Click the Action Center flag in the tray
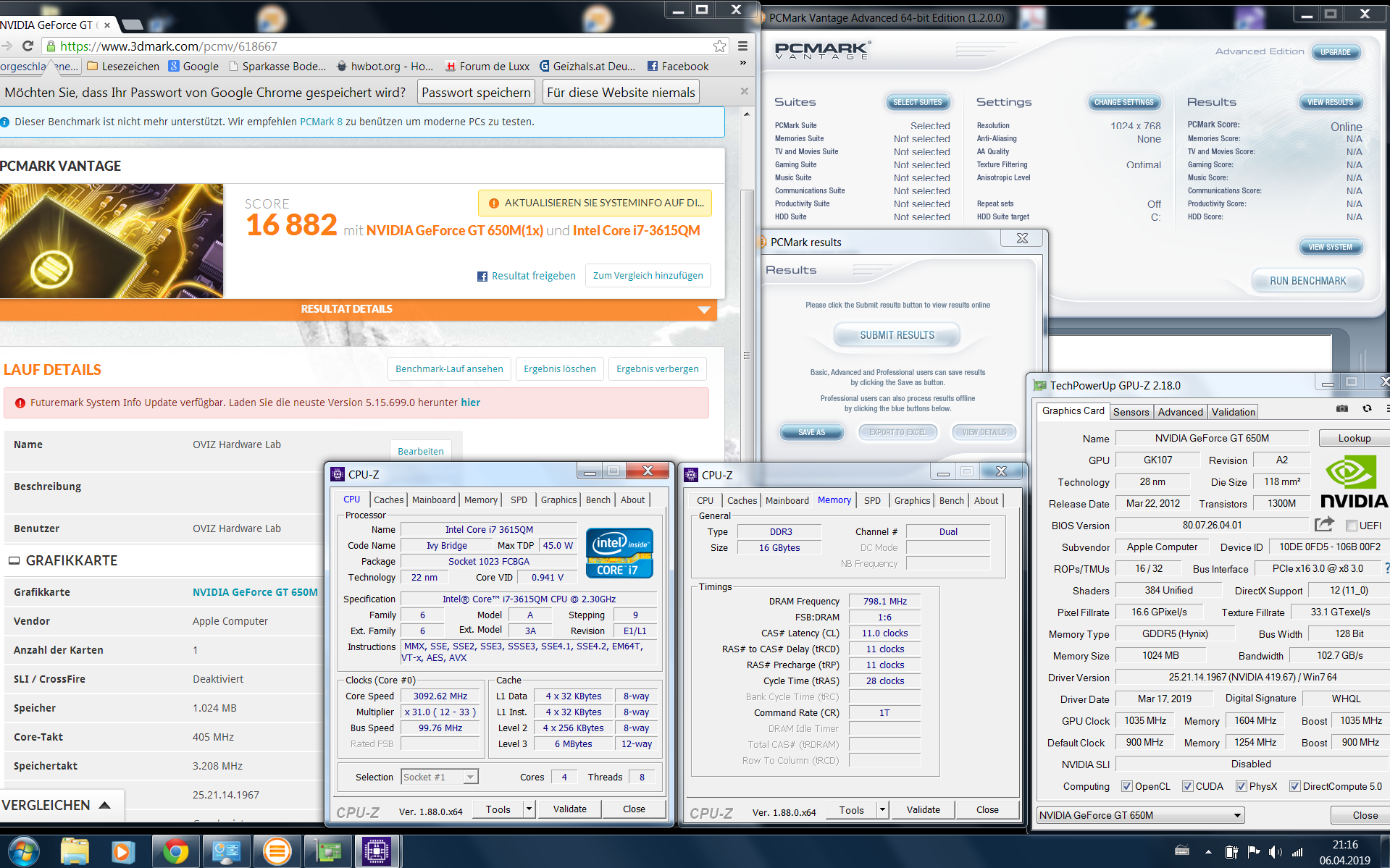Viewport: 1390px width, 868px height. [1254, 852]
